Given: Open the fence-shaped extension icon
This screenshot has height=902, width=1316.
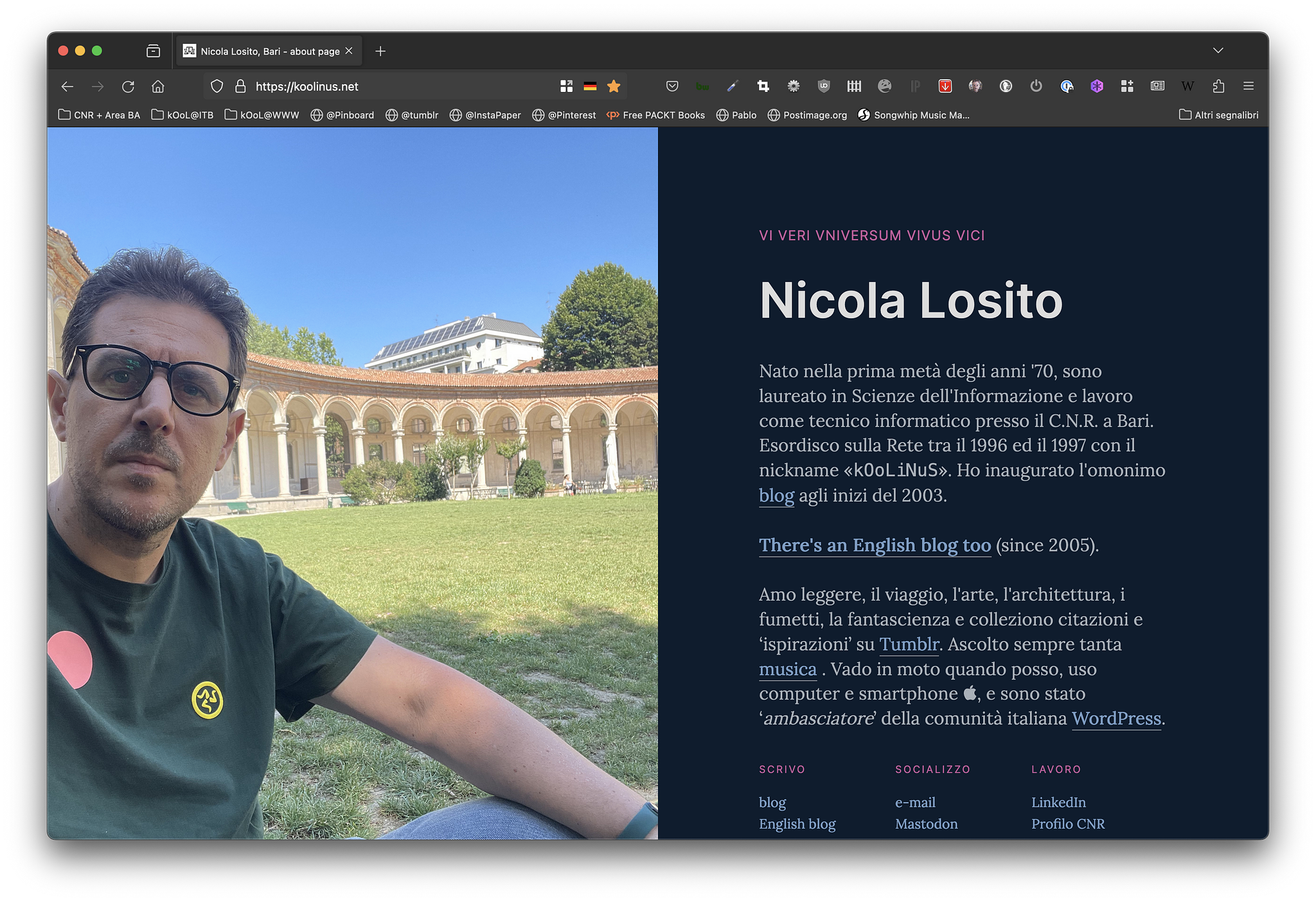Looking at the screenshot, I should pyautogui.click(x=854, y=86).
